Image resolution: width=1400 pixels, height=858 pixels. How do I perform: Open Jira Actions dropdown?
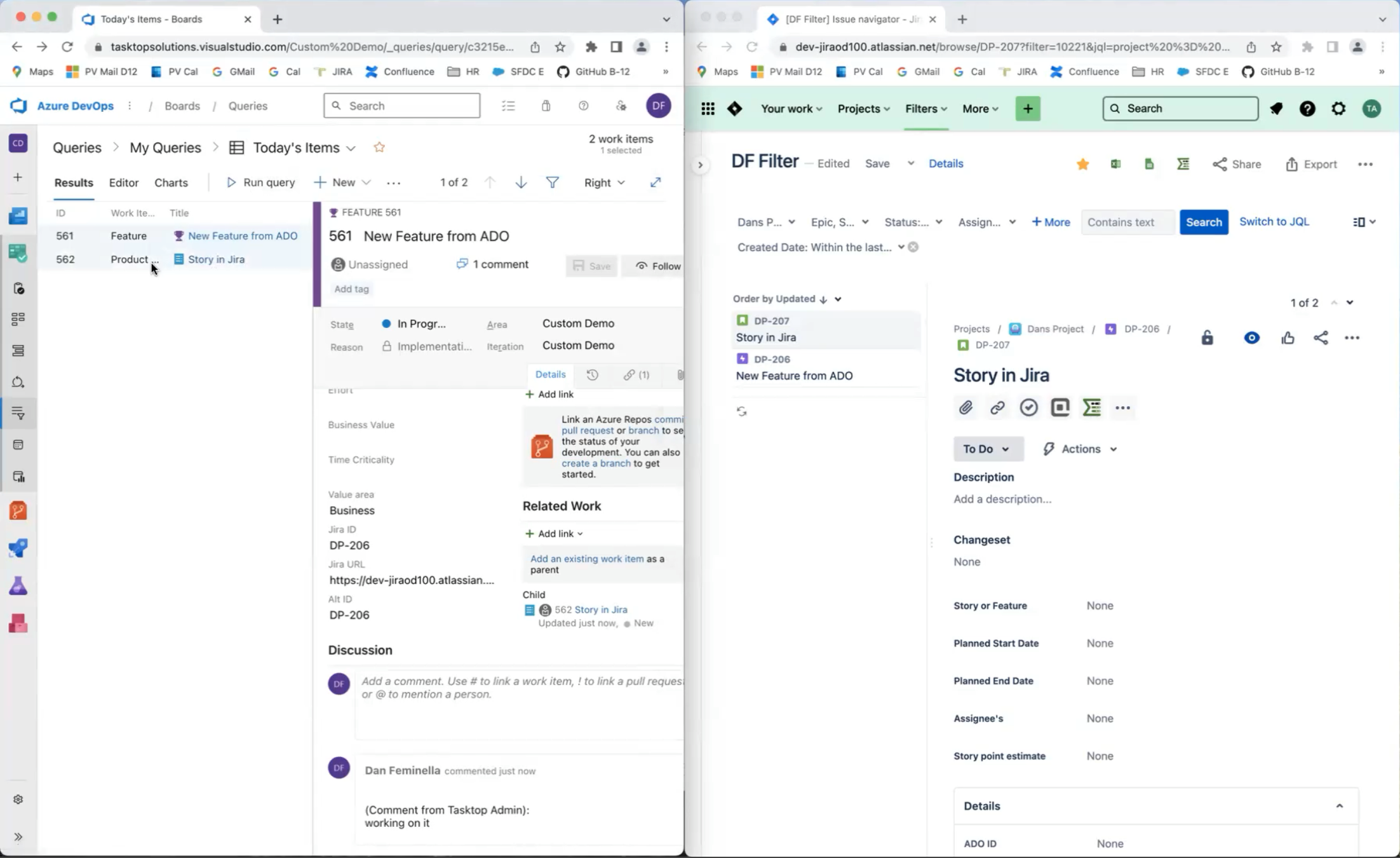coord(1080,449)
